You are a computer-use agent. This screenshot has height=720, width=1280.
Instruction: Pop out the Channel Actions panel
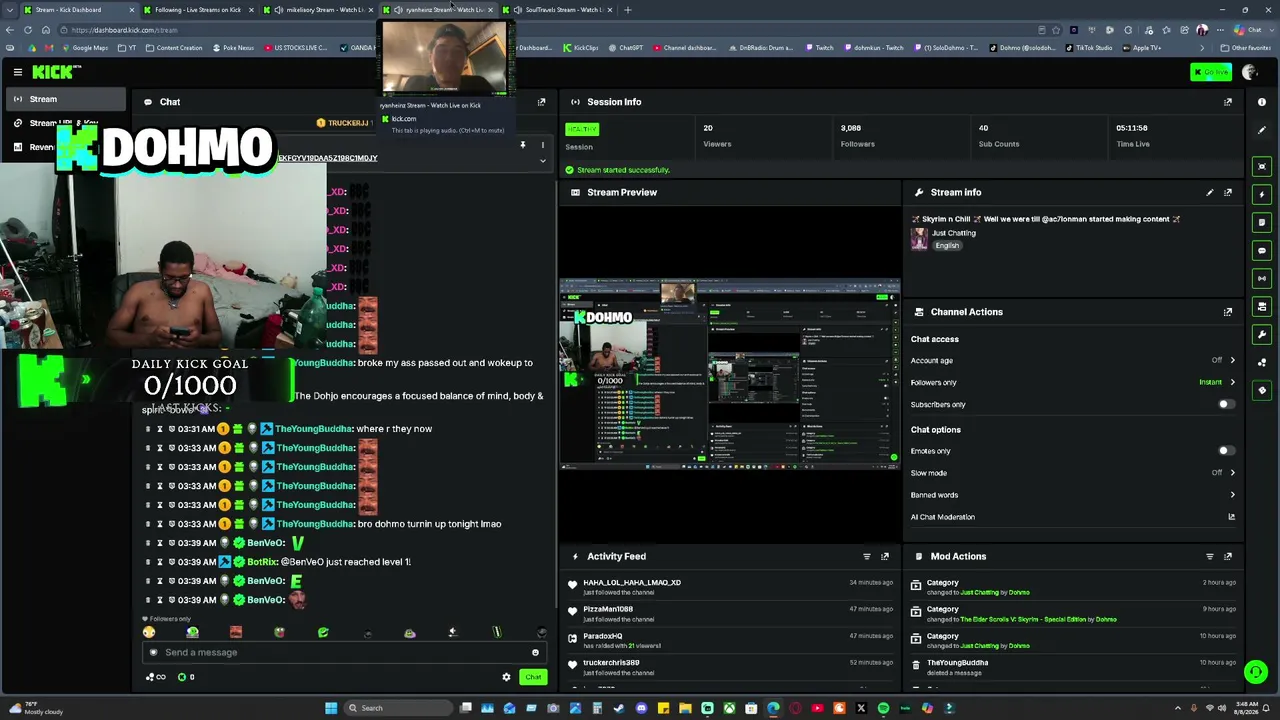pos(1228,312)
